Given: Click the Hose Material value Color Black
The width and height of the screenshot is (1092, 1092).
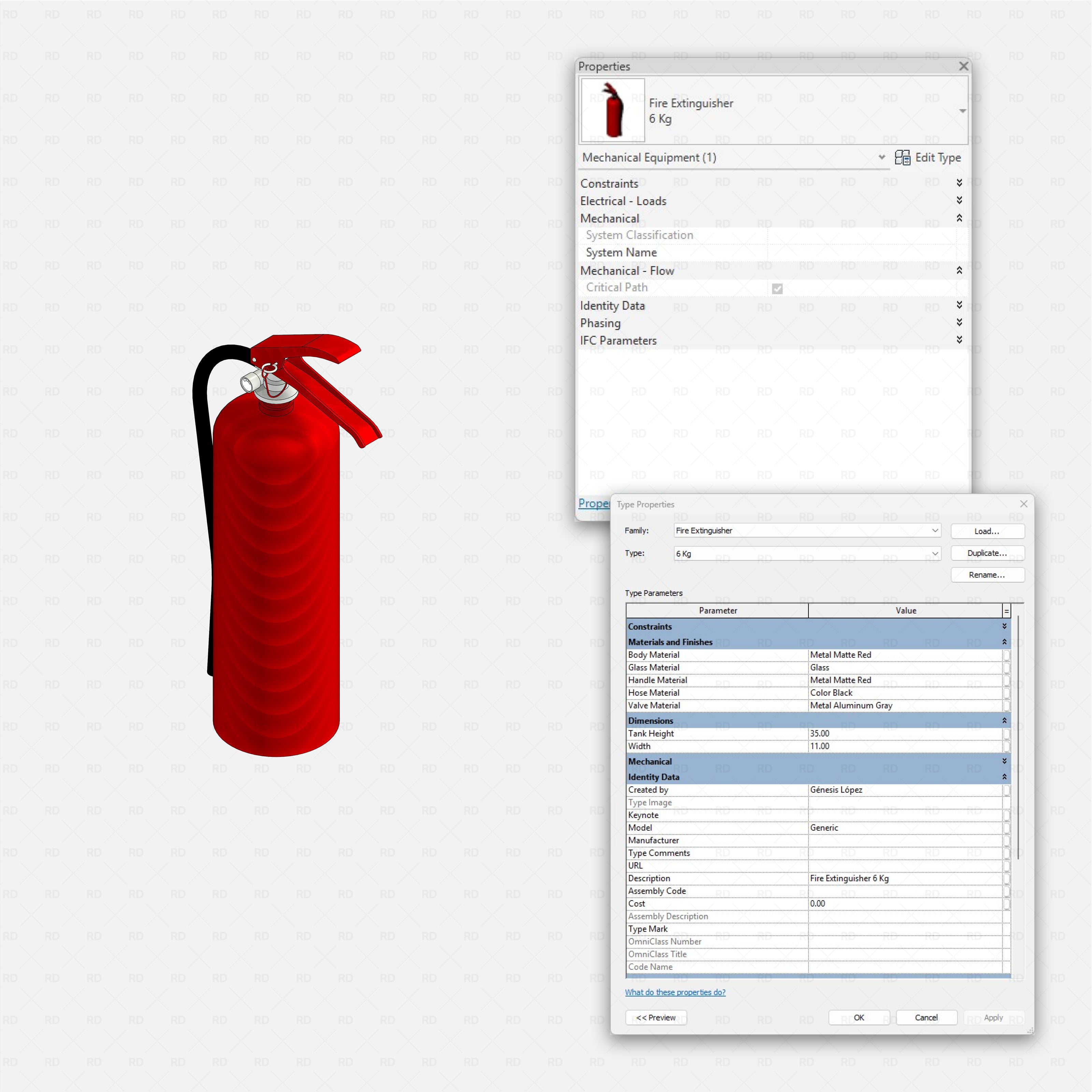Looking at the screenshot, I should [905, 692].
